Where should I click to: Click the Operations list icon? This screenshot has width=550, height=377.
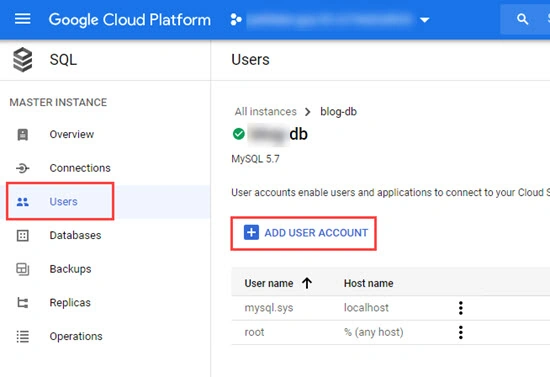click(x=23, y=336)
